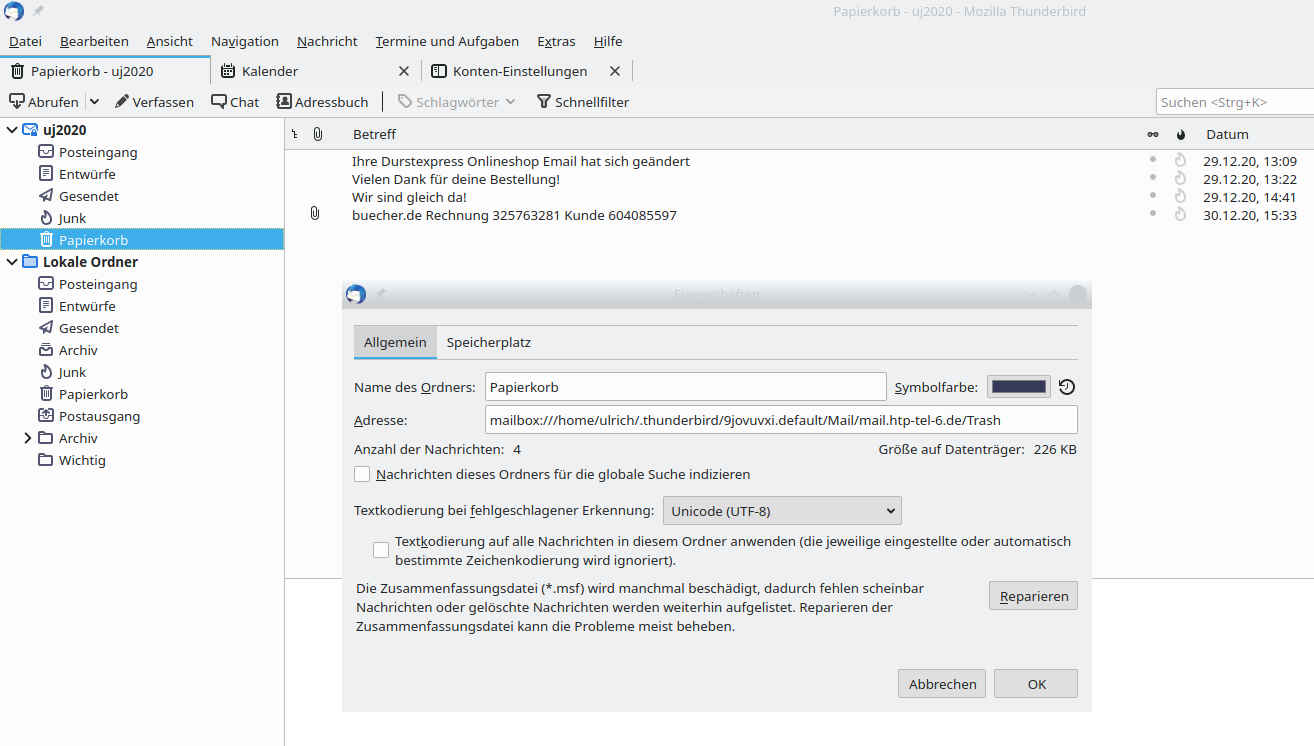Open the Unicode (UTF-8) encoding dropdown
Screen dimensions: 1314x746
tap(782, 511)
